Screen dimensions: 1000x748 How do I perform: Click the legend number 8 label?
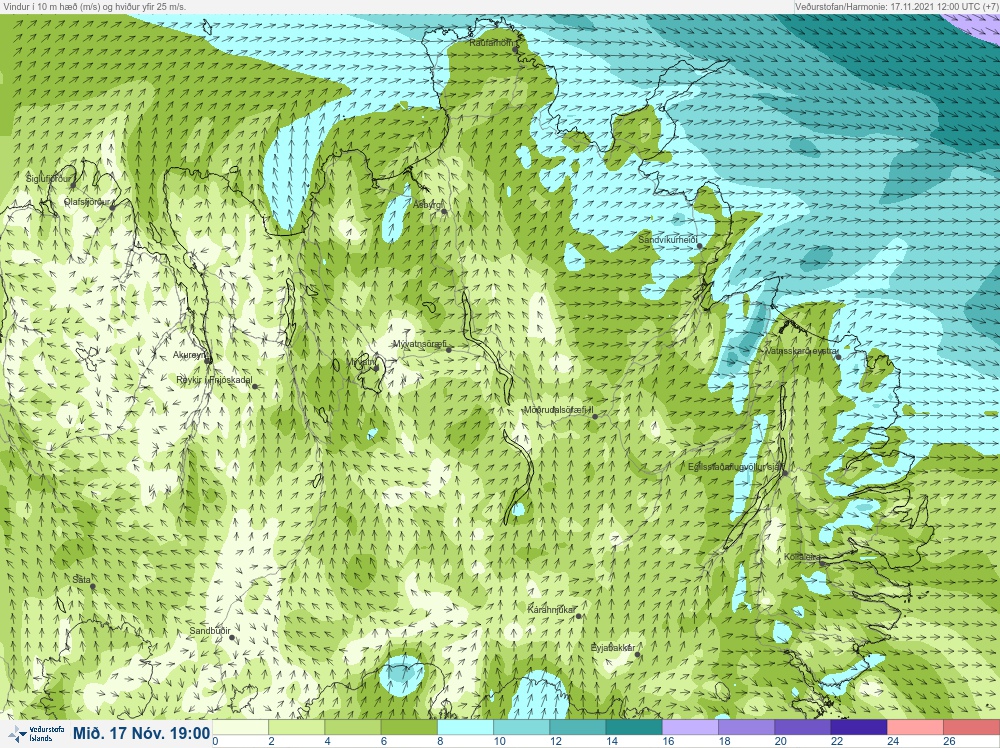441,741
